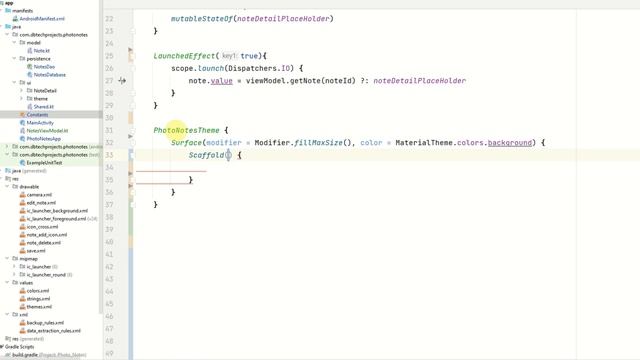The height and width of the screenshot is (360, 640).
Task: Collapse the mipmap folder arrow
Action: [7, 258]
